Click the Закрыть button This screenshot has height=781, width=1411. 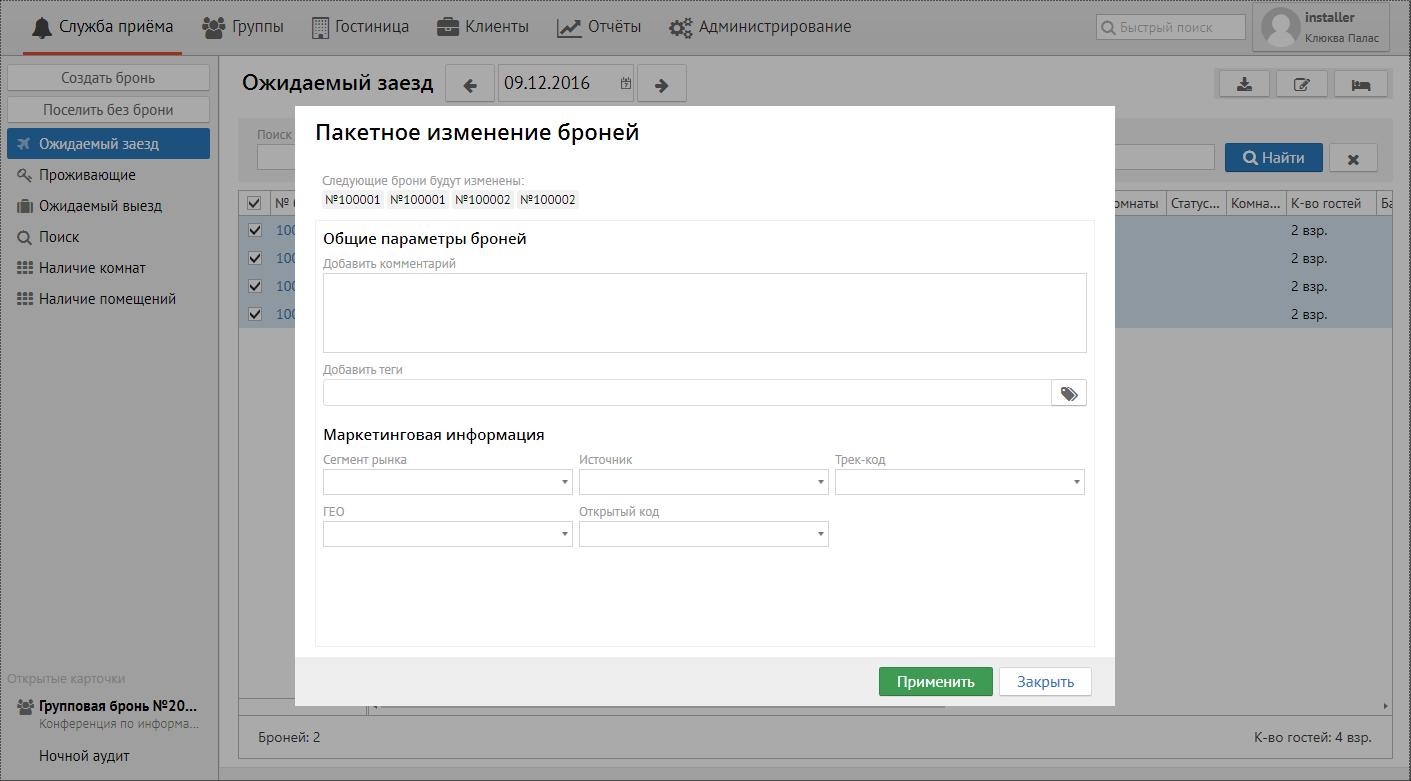[x=1045, y=682]
